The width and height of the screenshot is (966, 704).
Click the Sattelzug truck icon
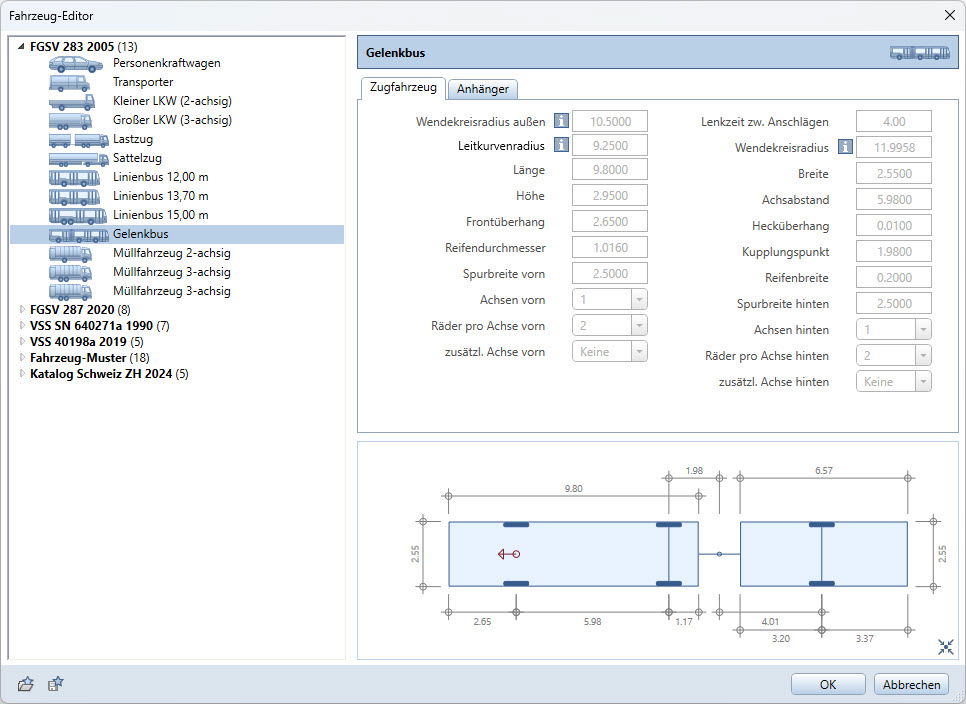pyautogui.click(x=78, y=158)
